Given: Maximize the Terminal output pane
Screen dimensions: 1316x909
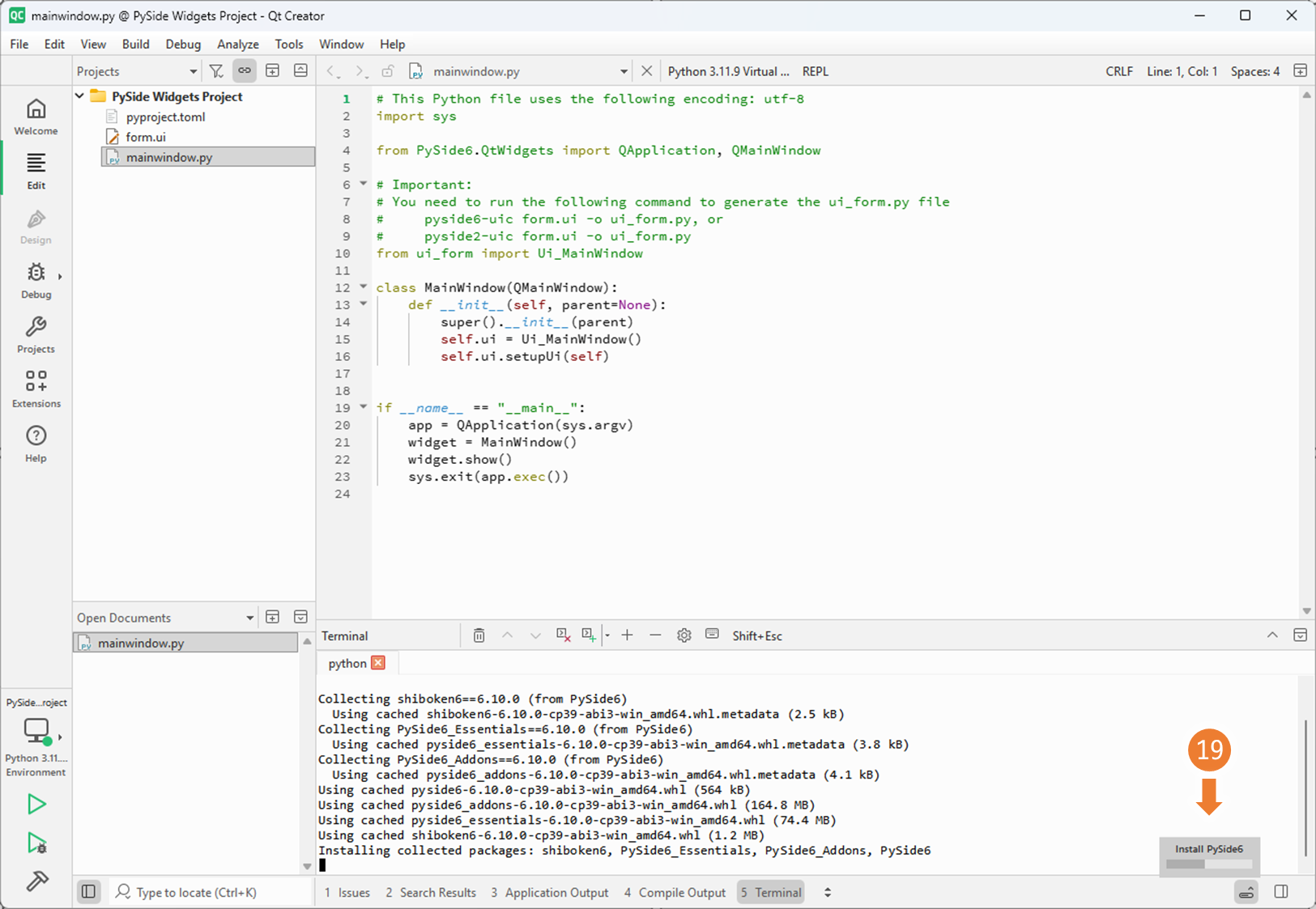Looking at the screenshot, I should (1300, 635).
